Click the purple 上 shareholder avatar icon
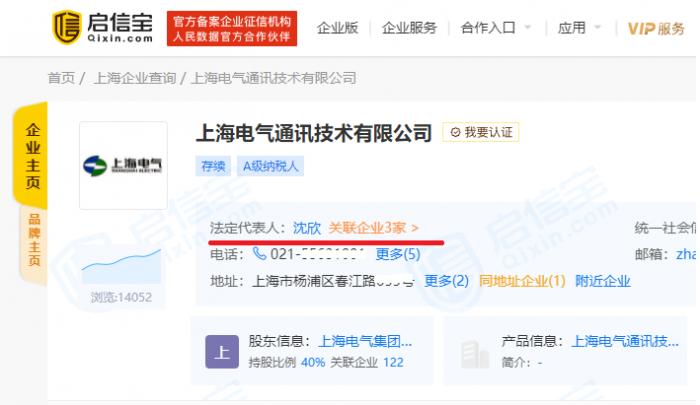Image resolution: width=700 pixels, height=405 pixels. [222, 352]
